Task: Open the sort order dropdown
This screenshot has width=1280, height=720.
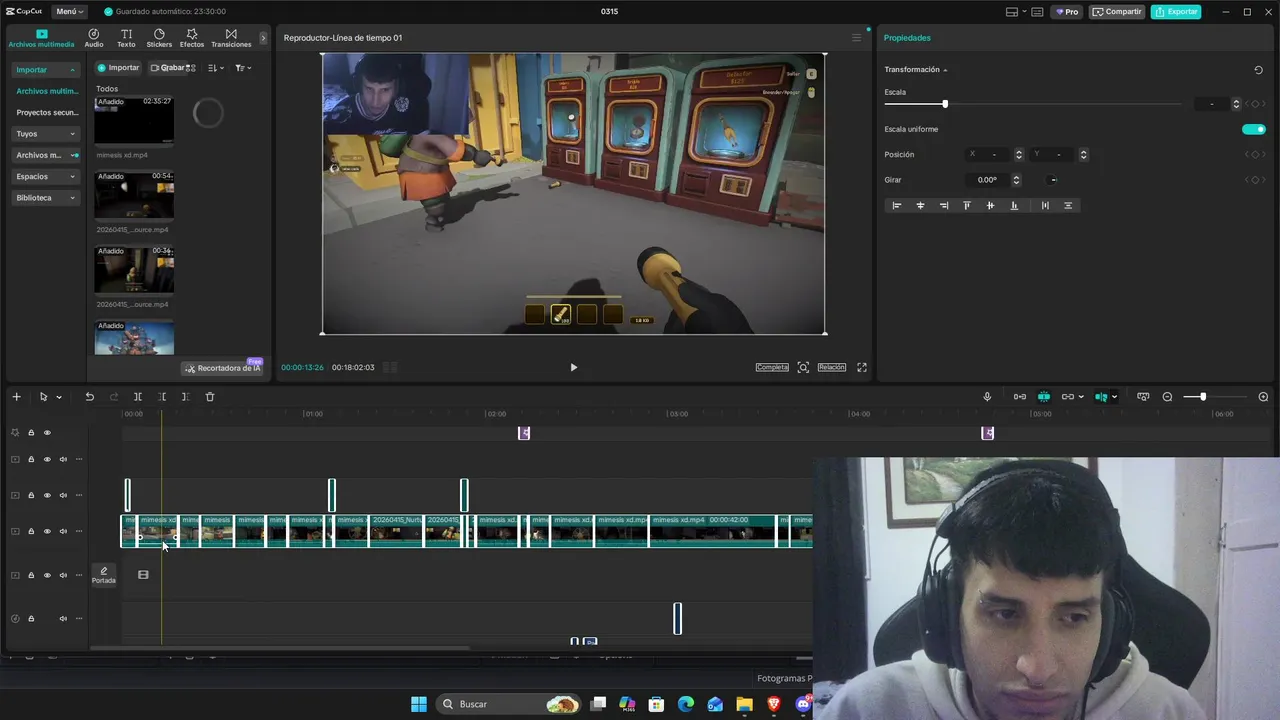Action: tap(216, 68)
